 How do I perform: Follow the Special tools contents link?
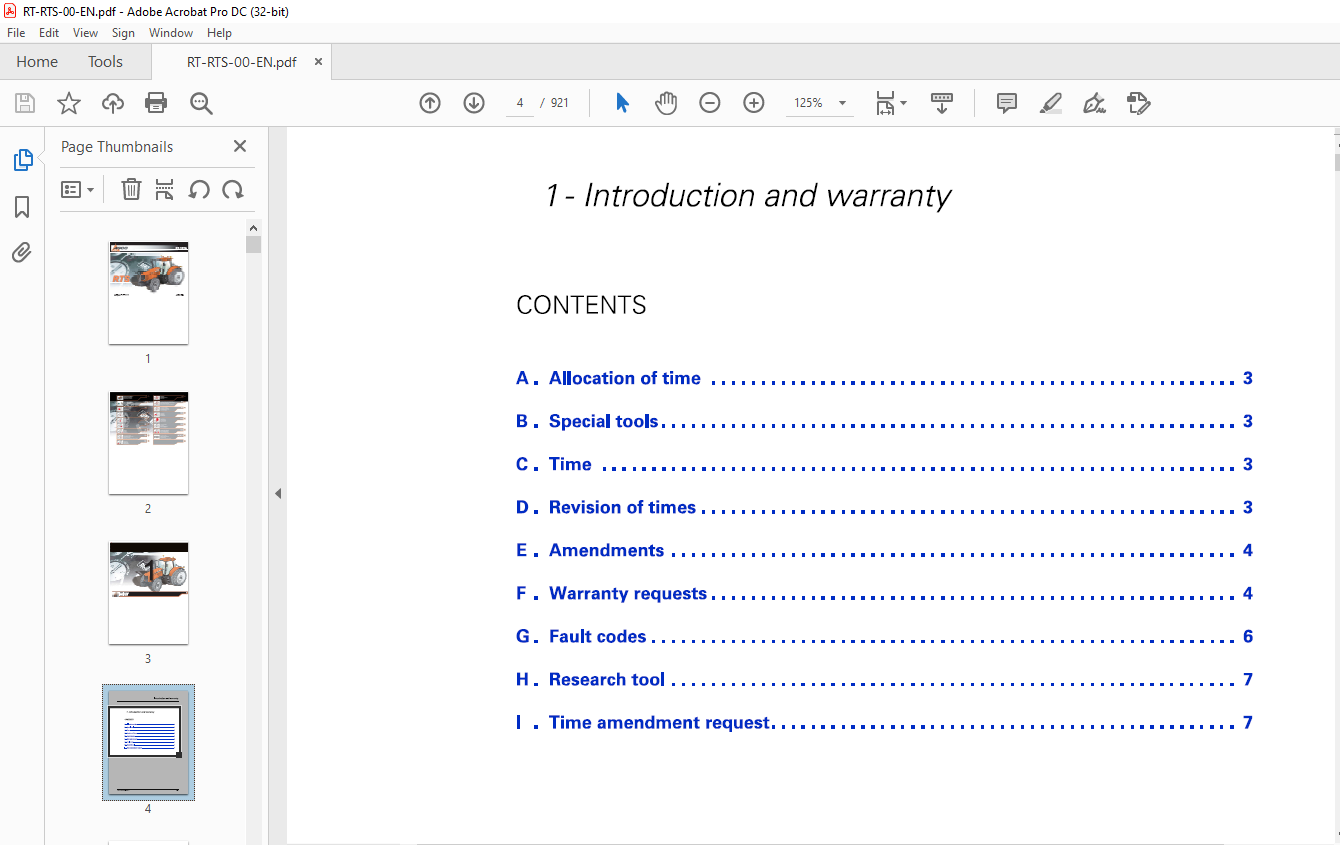pyautogui.click(x=884, y=421)
